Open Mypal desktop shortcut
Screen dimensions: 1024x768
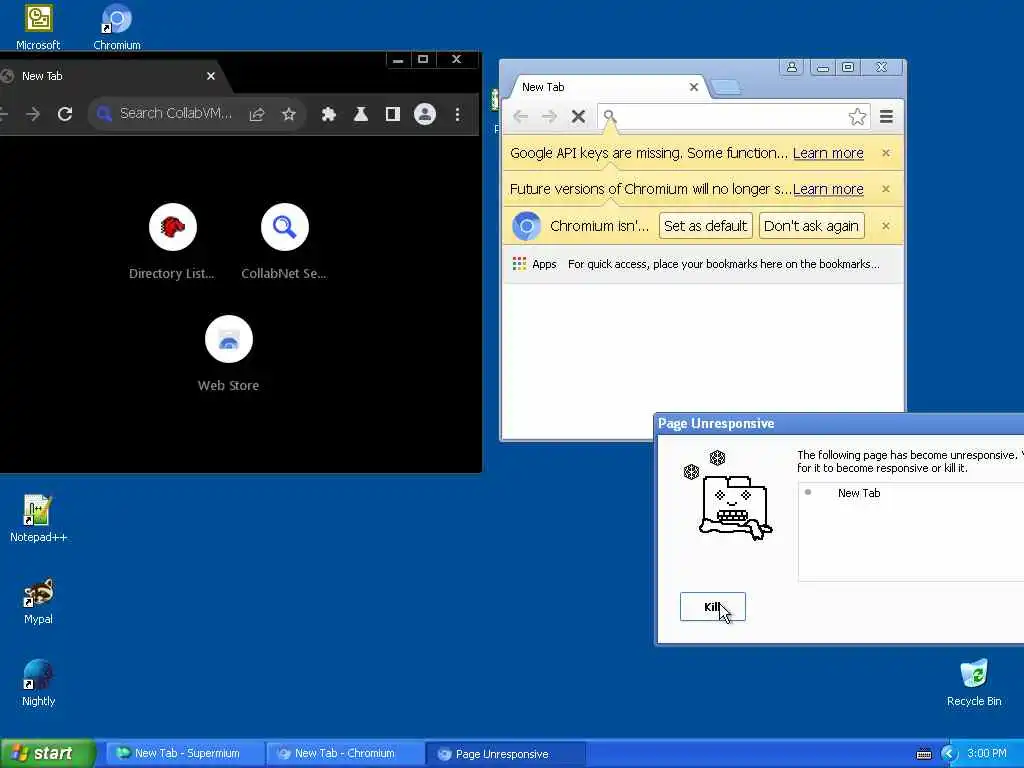pos(38,601)
